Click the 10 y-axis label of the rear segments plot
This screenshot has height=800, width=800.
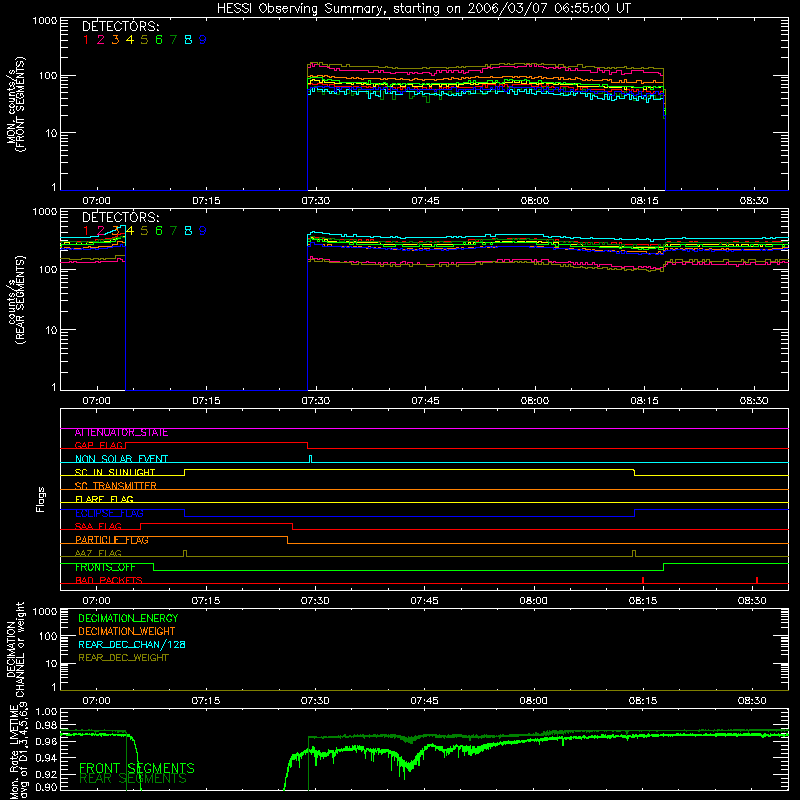click(51, 331)
